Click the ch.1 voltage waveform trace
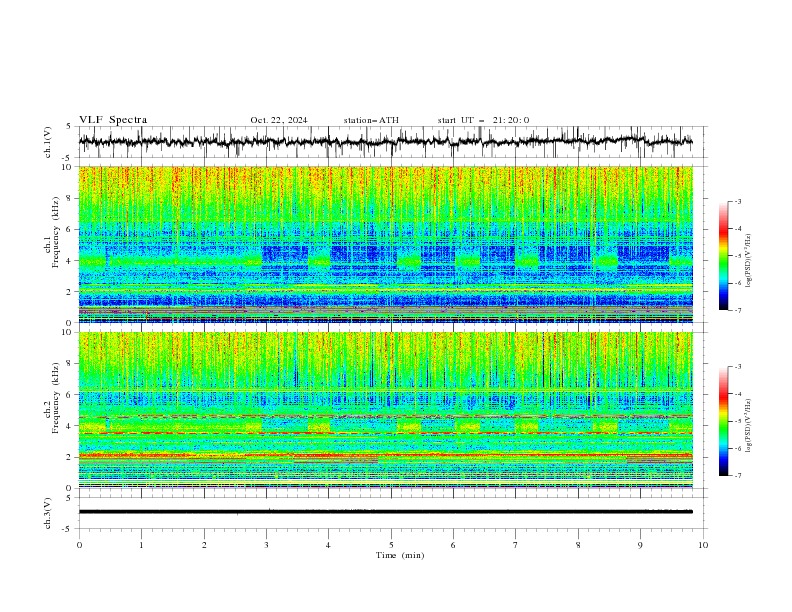792x612 pixels. pos(385,142)
